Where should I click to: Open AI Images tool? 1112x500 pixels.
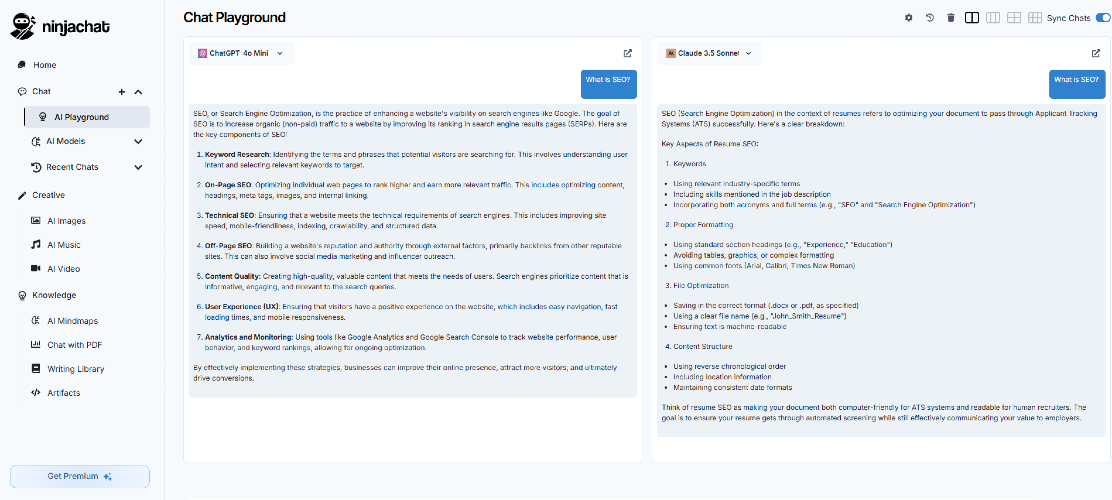coord(66,221)
